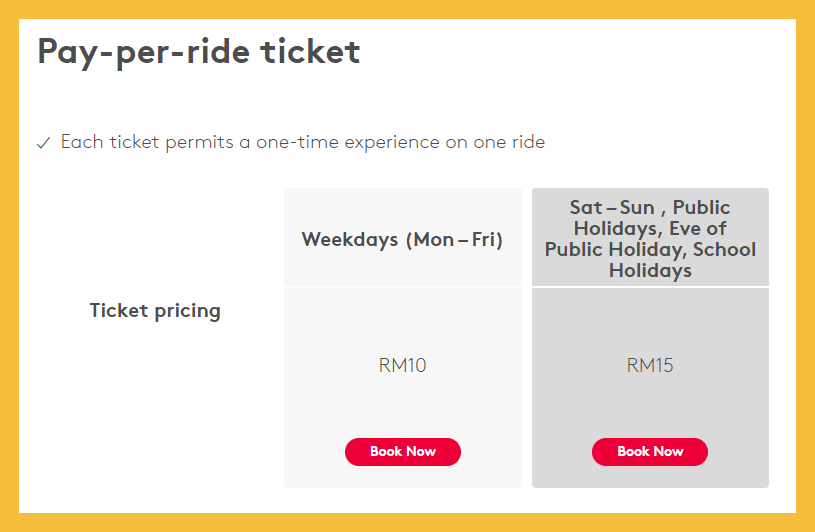Image resolution: width=815 pixels, height=532 pixels.
Task: Click "(Mon – Fri)" in the weekday header
Action: coord(454,240)
